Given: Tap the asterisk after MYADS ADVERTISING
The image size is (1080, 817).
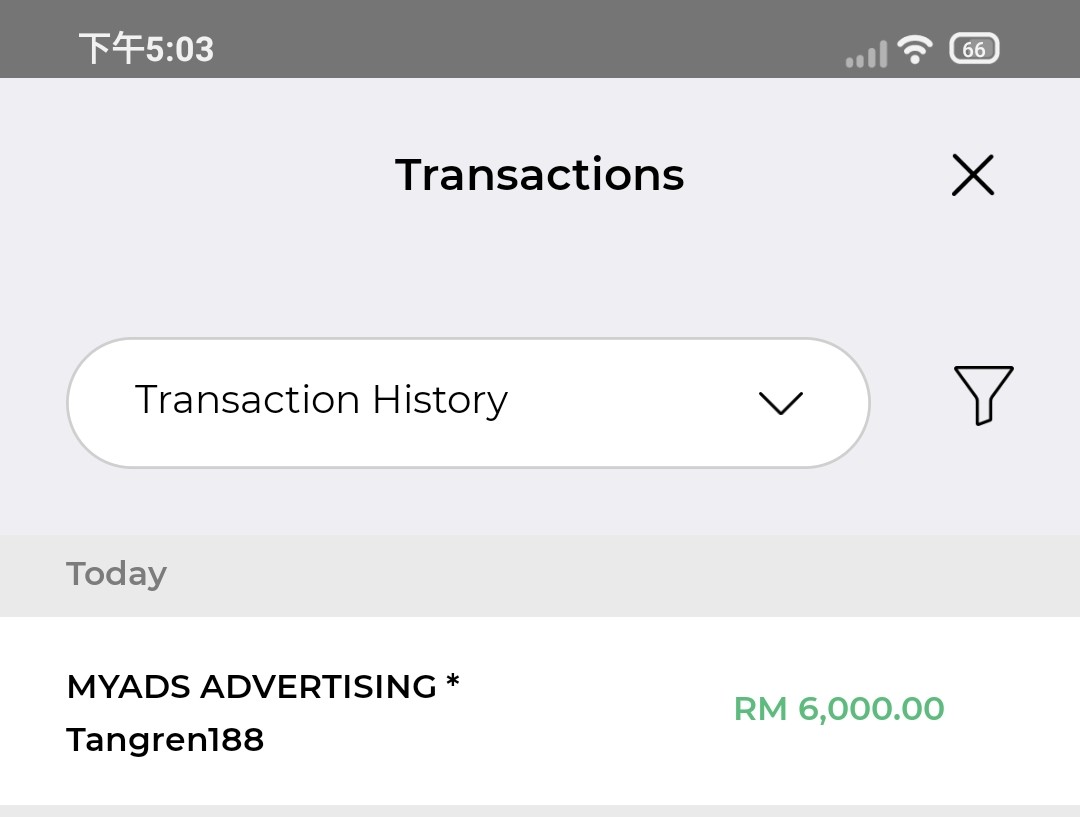Looking at the screenshot, I should click(453, 682).
